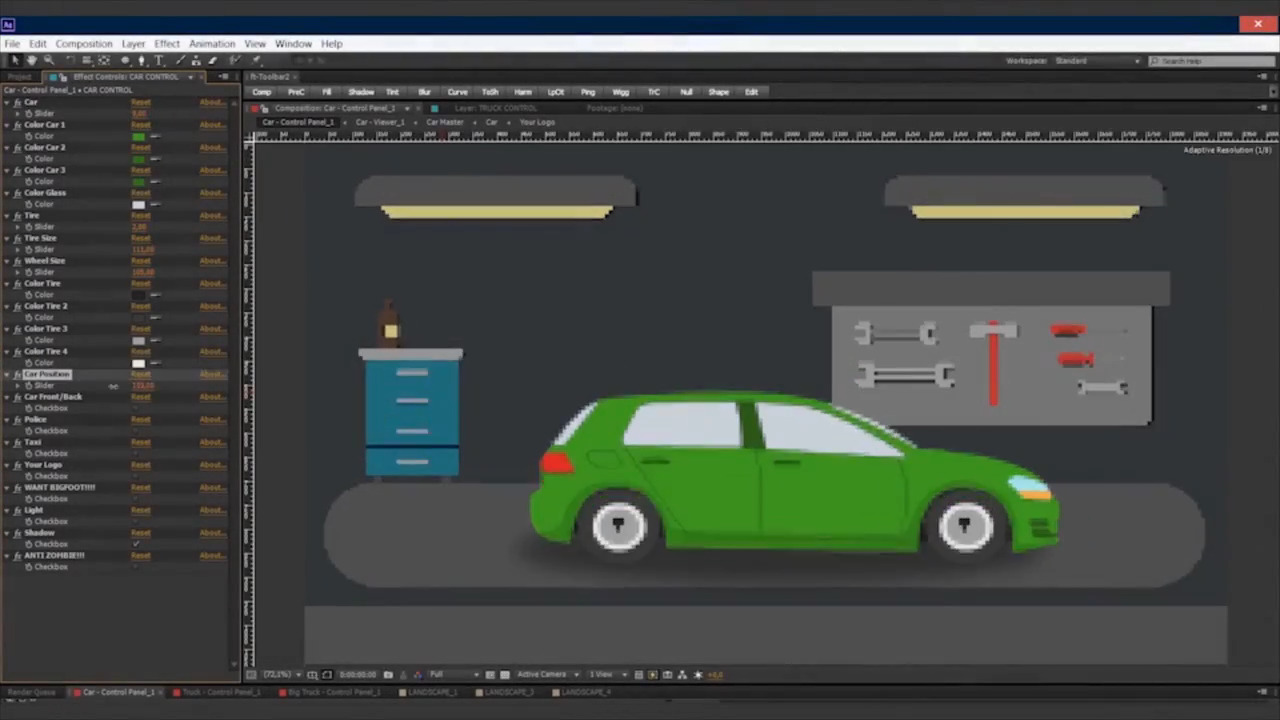Enable the WANT BIGFOOT!!!!! checkbox
1280x720 pixels.
138,498
